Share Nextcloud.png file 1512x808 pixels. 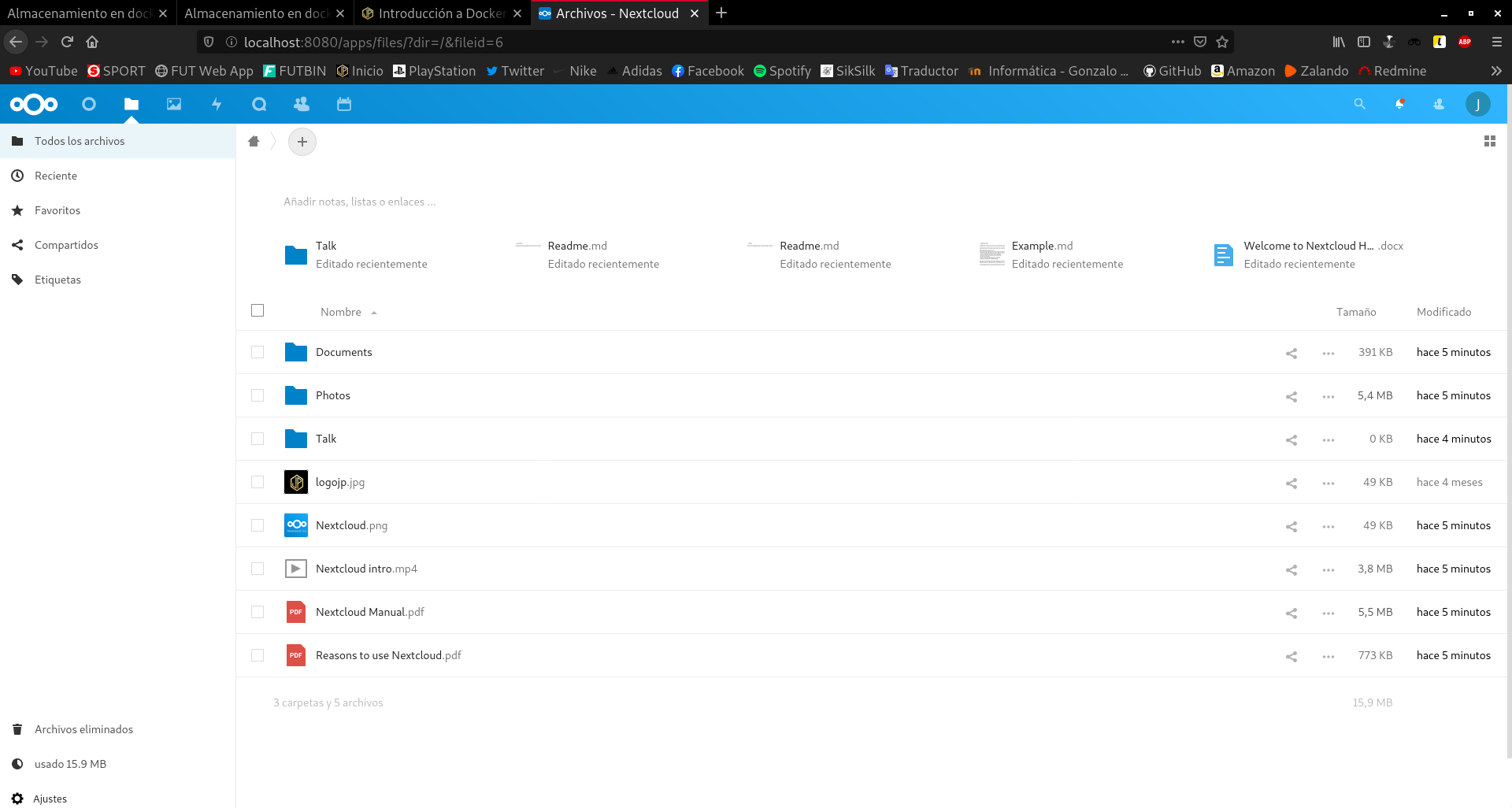1291,526
